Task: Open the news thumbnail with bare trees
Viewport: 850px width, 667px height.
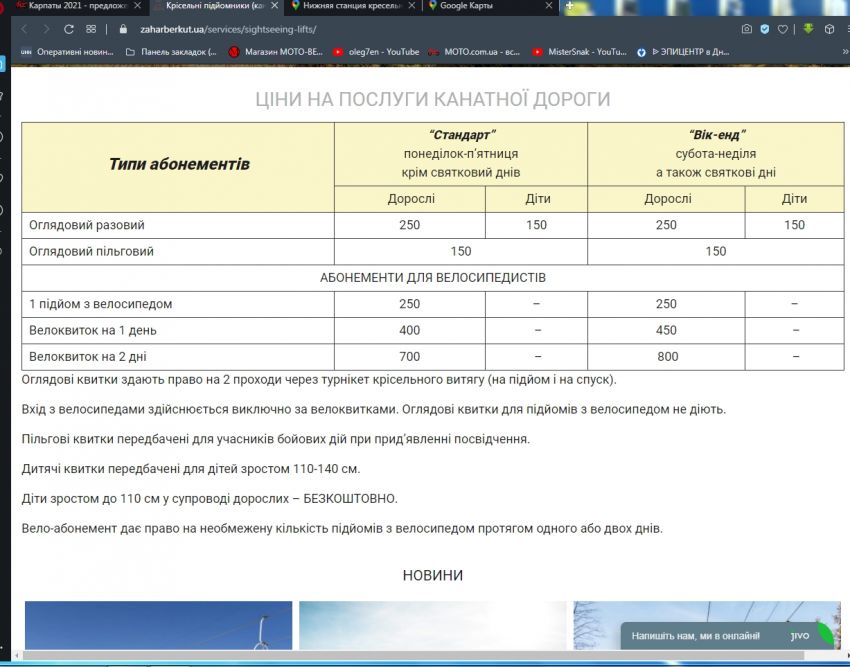Action: point(707,625)
